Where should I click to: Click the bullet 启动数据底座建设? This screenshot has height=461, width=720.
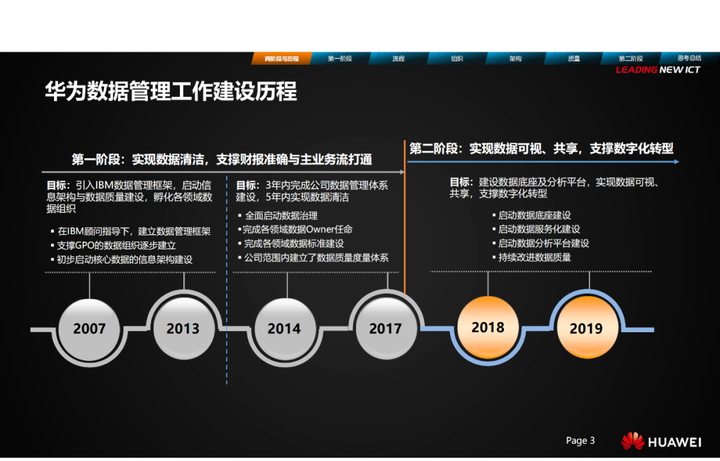tap(532, 215)
